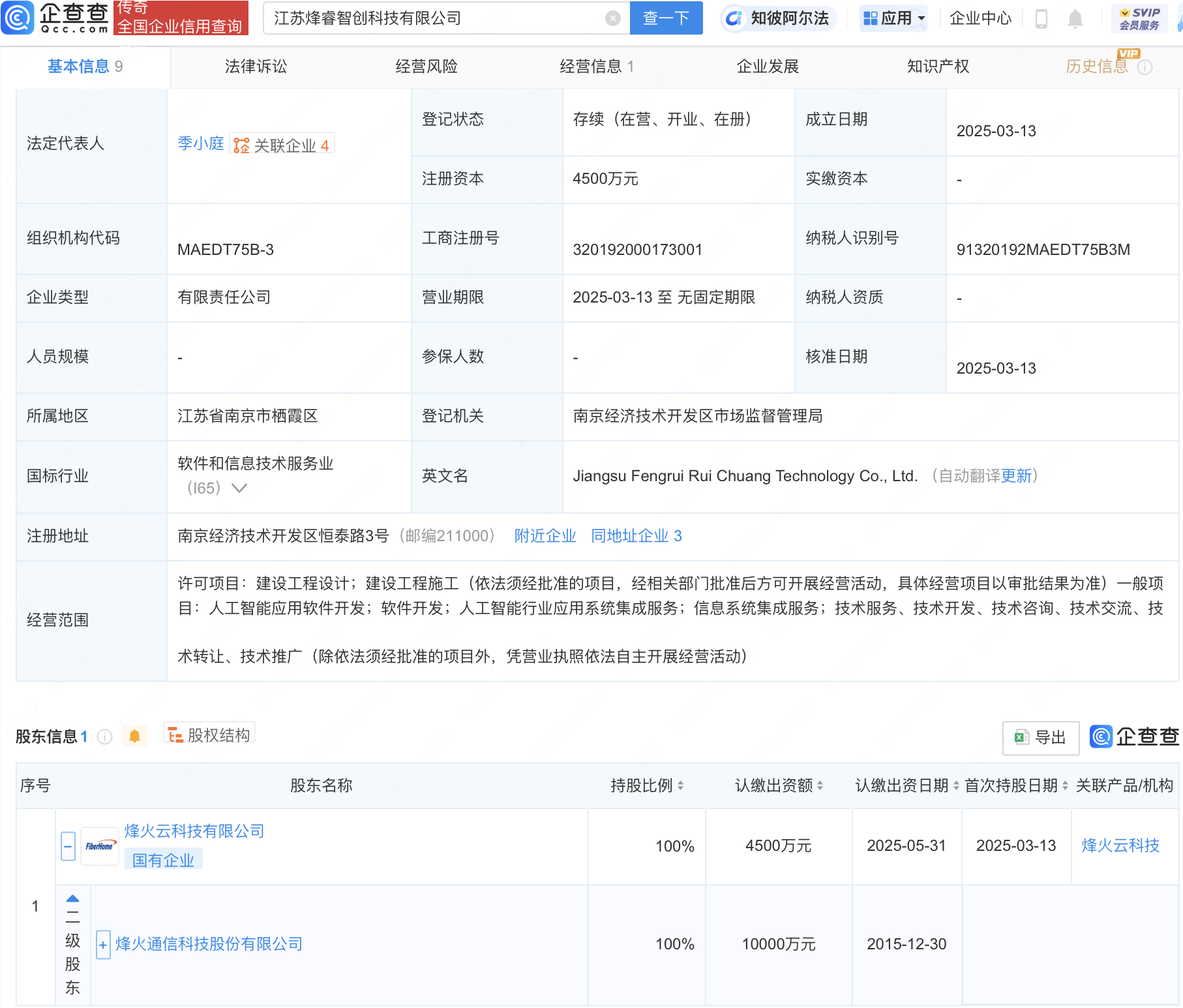Screen dimensions: 1183x1008
Task: Export shareholder list with 导出
Action: [x=1040, y=737]
